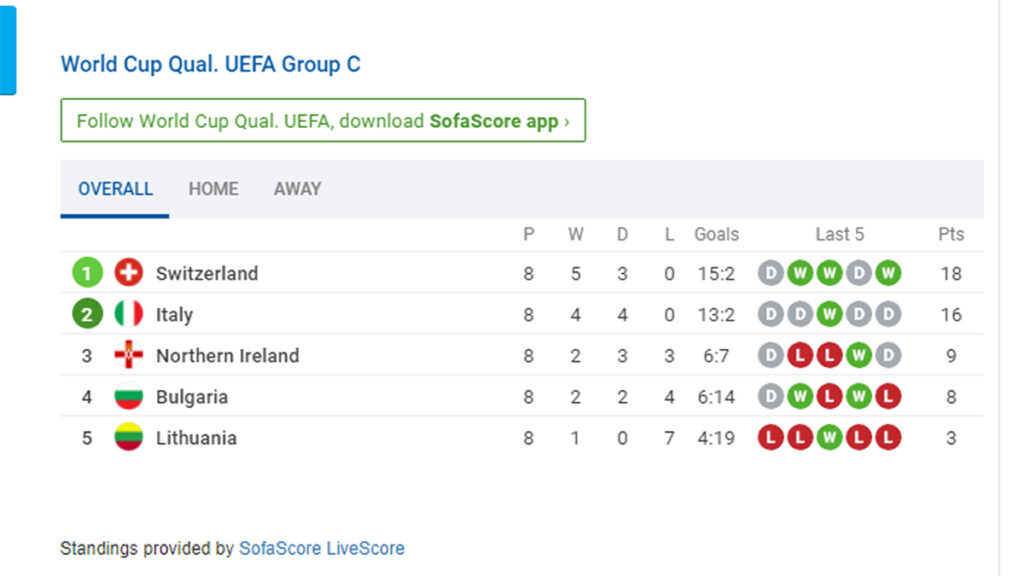The image size is (1024, 576).
Task: Click the Pts column header
Action: tap(951, 234)
